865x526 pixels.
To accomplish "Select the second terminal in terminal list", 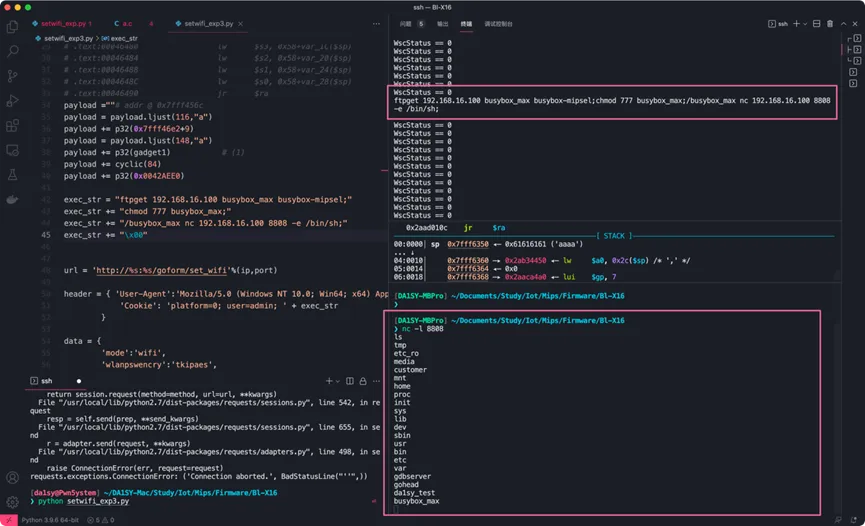I will [x=855, y=50].
